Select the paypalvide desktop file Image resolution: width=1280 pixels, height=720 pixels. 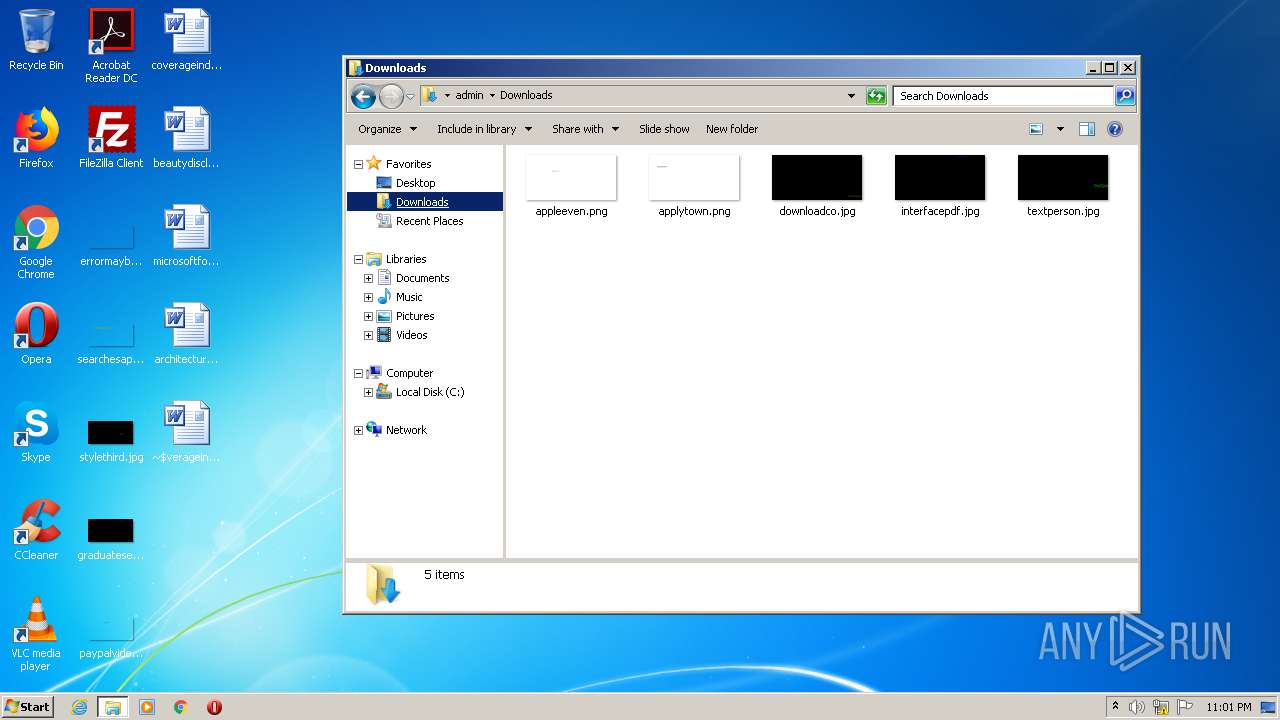(x=111, y=635)
